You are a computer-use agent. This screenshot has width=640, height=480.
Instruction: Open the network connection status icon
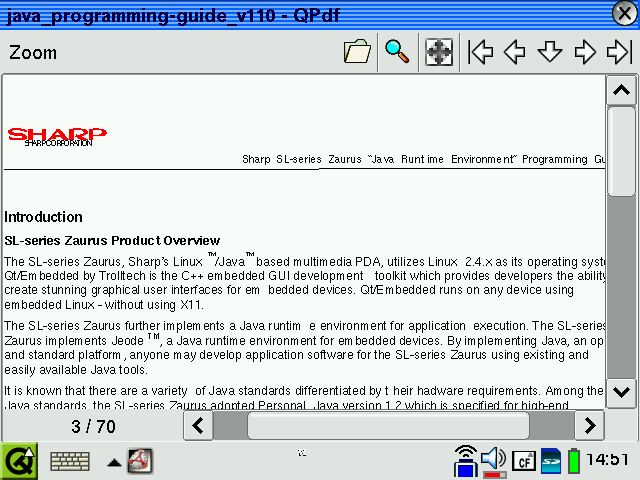click(466, 461)
